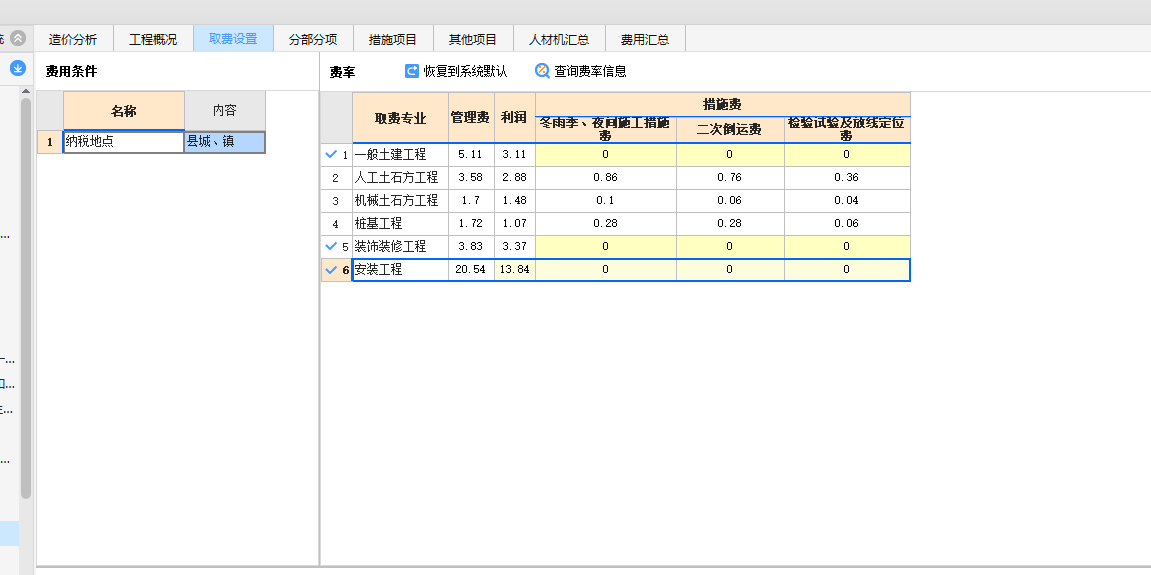Click management fee value 3.58

pos(471,178)
